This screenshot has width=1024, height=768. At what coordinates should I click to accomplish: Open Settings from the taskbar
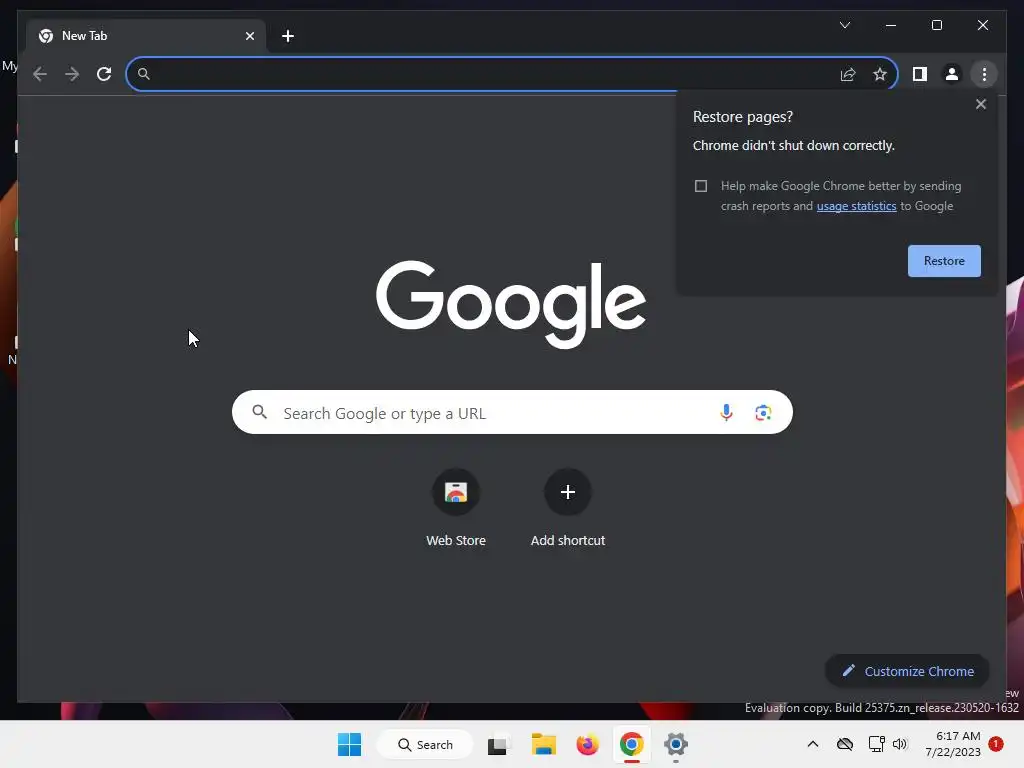tap(676, 744)
